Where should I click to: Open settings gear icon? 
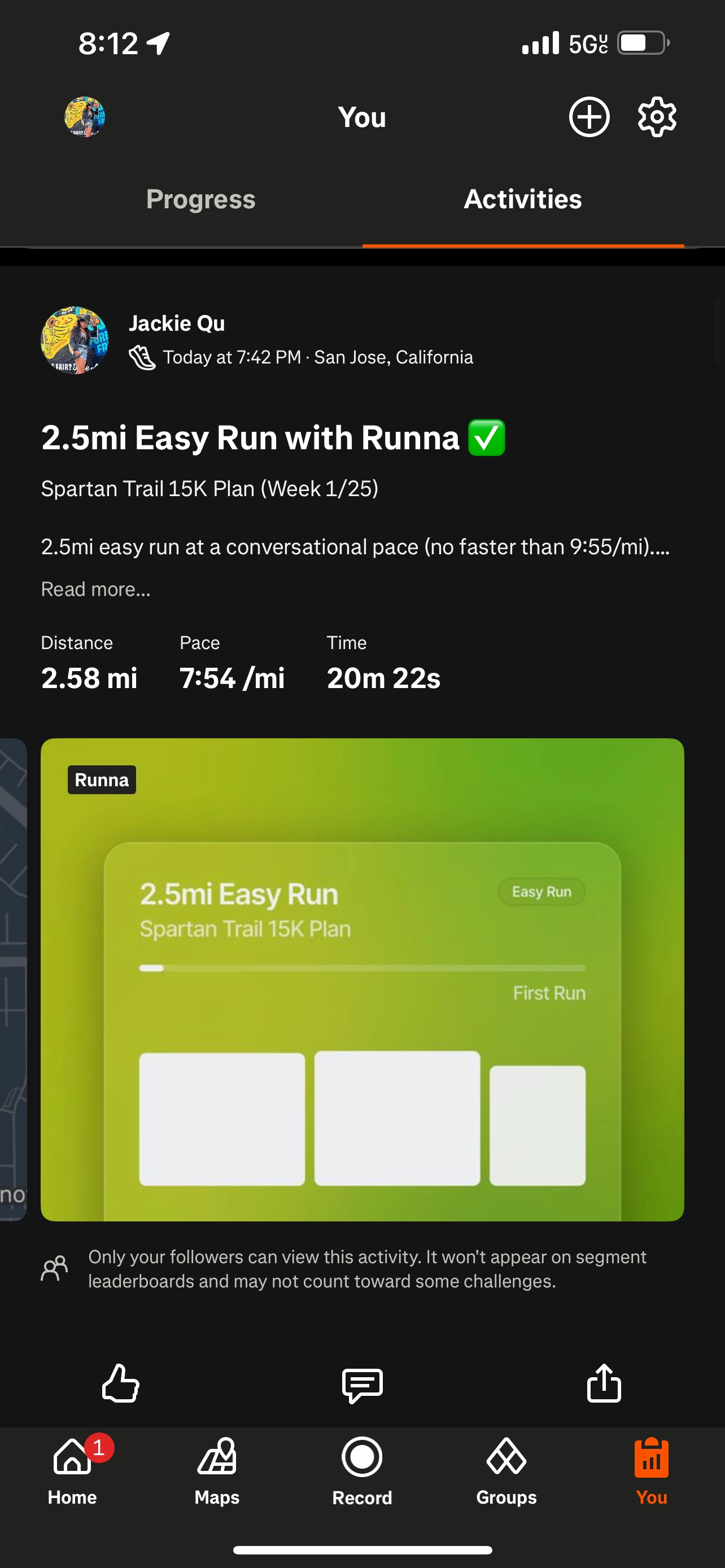[657, 117]
